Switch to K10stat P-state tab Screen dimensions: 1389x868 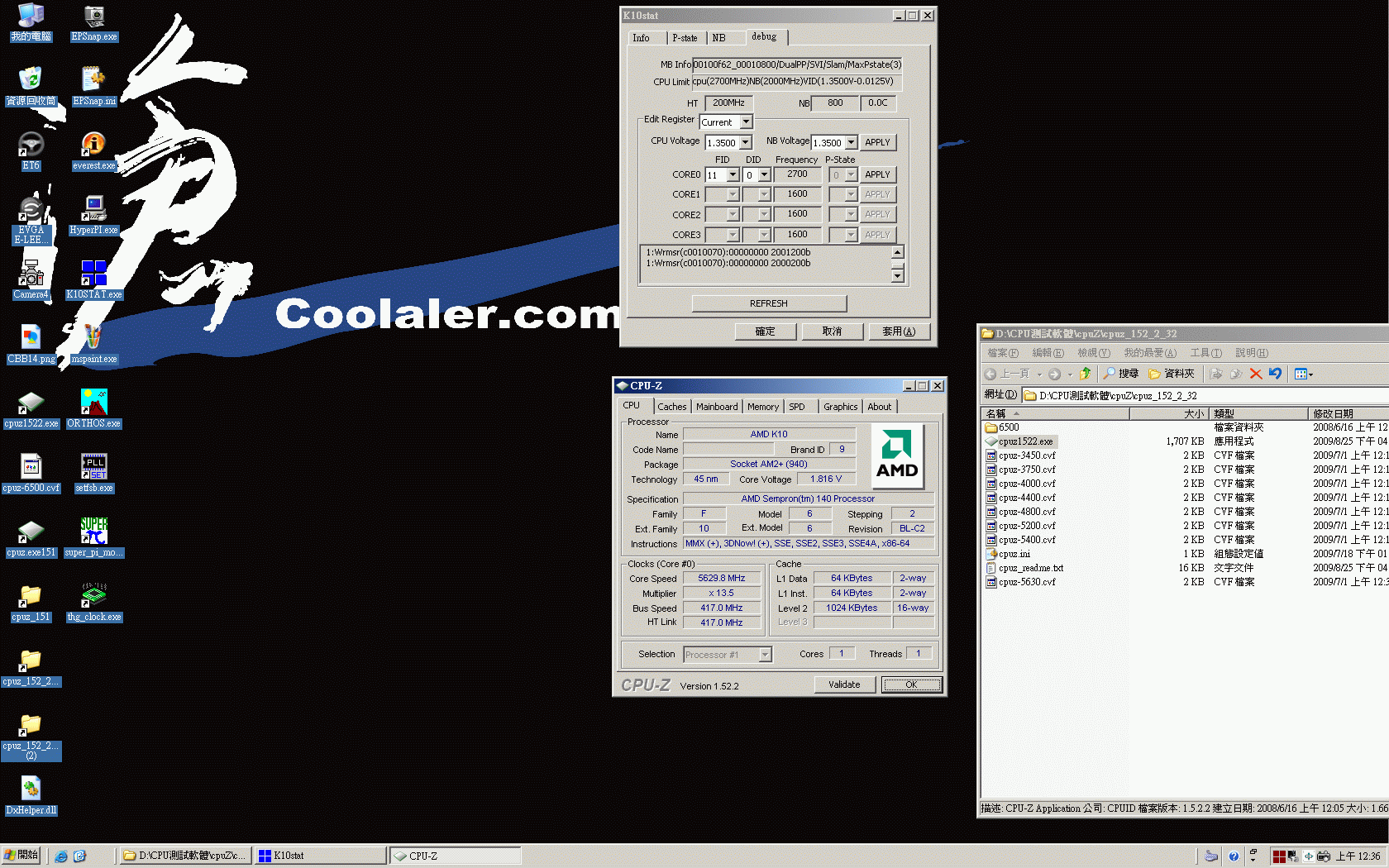pyautogui.click(x=685, y=38)
